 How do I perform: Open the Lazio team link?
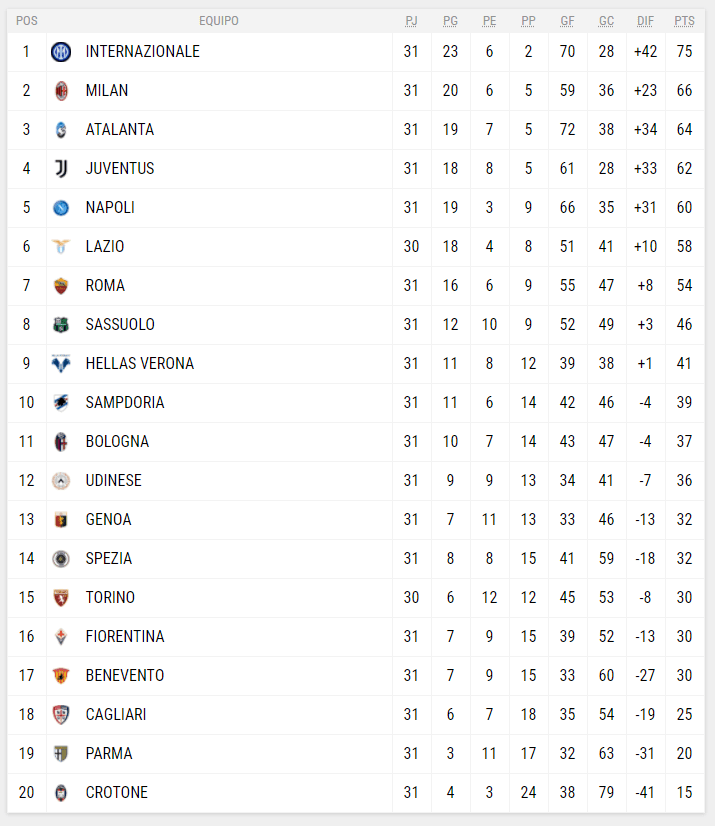[x=105, y=247]
